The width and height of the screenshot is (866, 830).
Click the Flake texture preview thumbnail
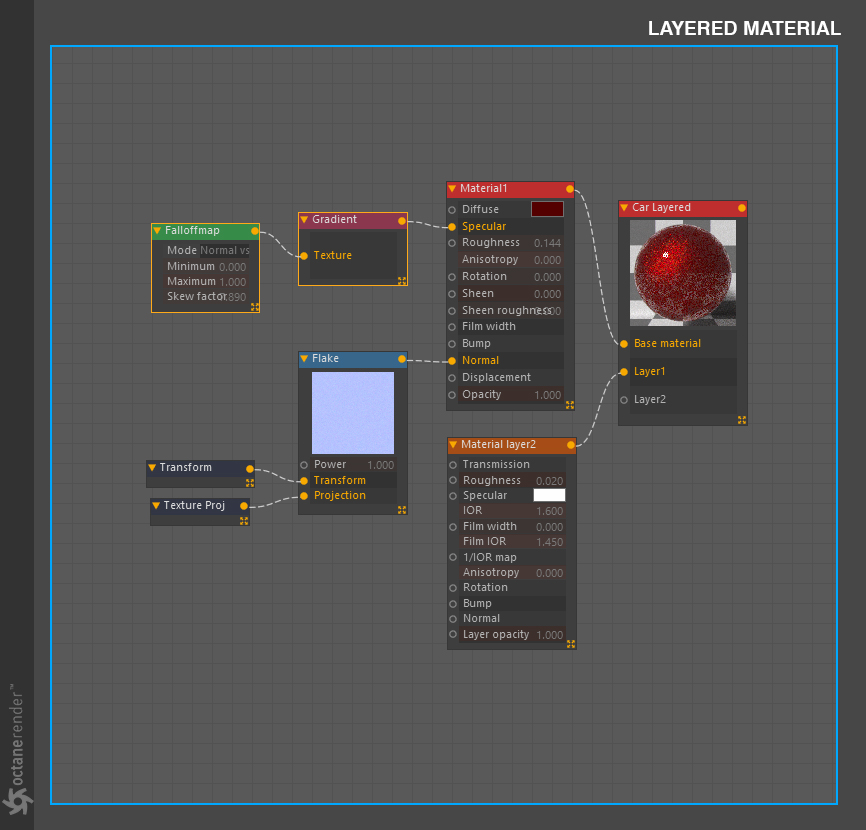[x=353, y=413]
